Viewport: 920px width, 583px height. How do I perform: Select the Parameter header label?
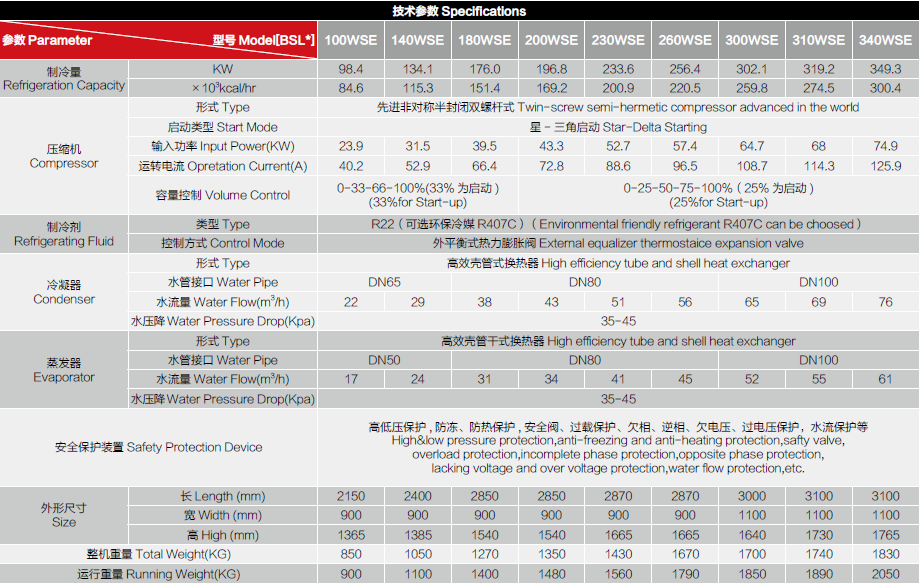tap(47, 40)
